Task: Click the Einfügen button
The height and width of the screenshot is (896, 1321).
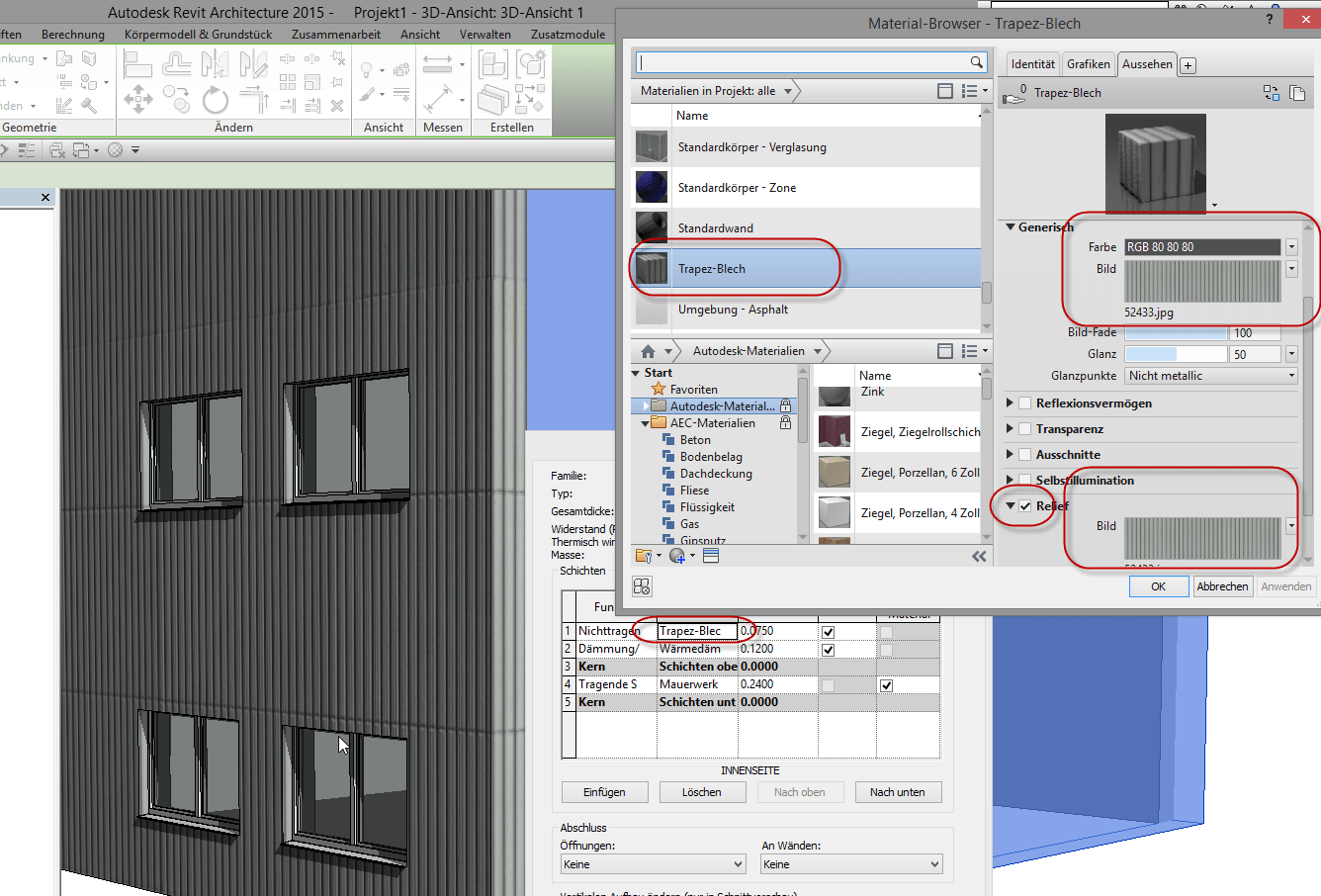Action: [604, 792]
